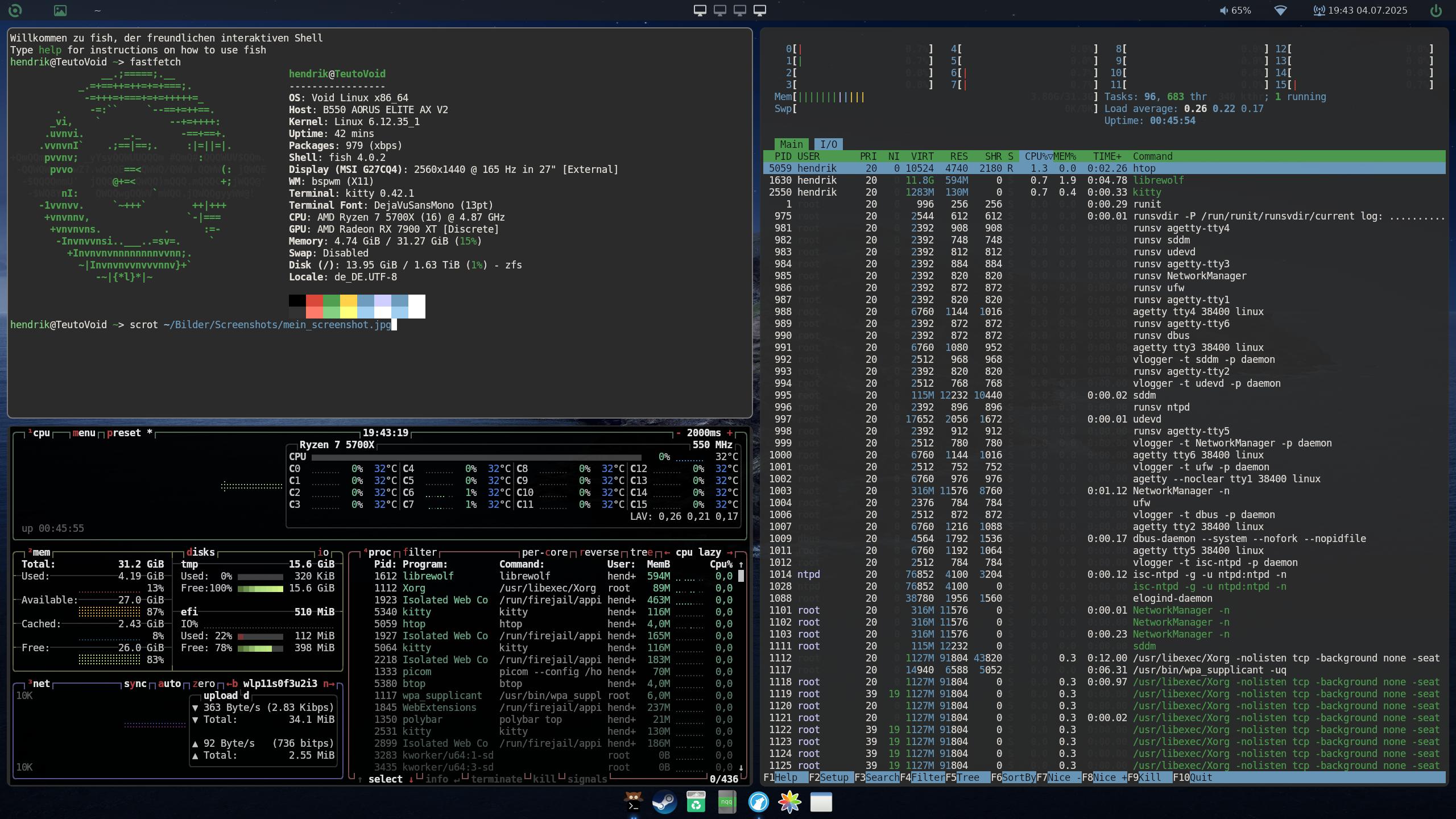The height and width of the screenshot is (819, 1456).
Task: Click the red color block in fastfetch output
Action: tap(315, 301)
